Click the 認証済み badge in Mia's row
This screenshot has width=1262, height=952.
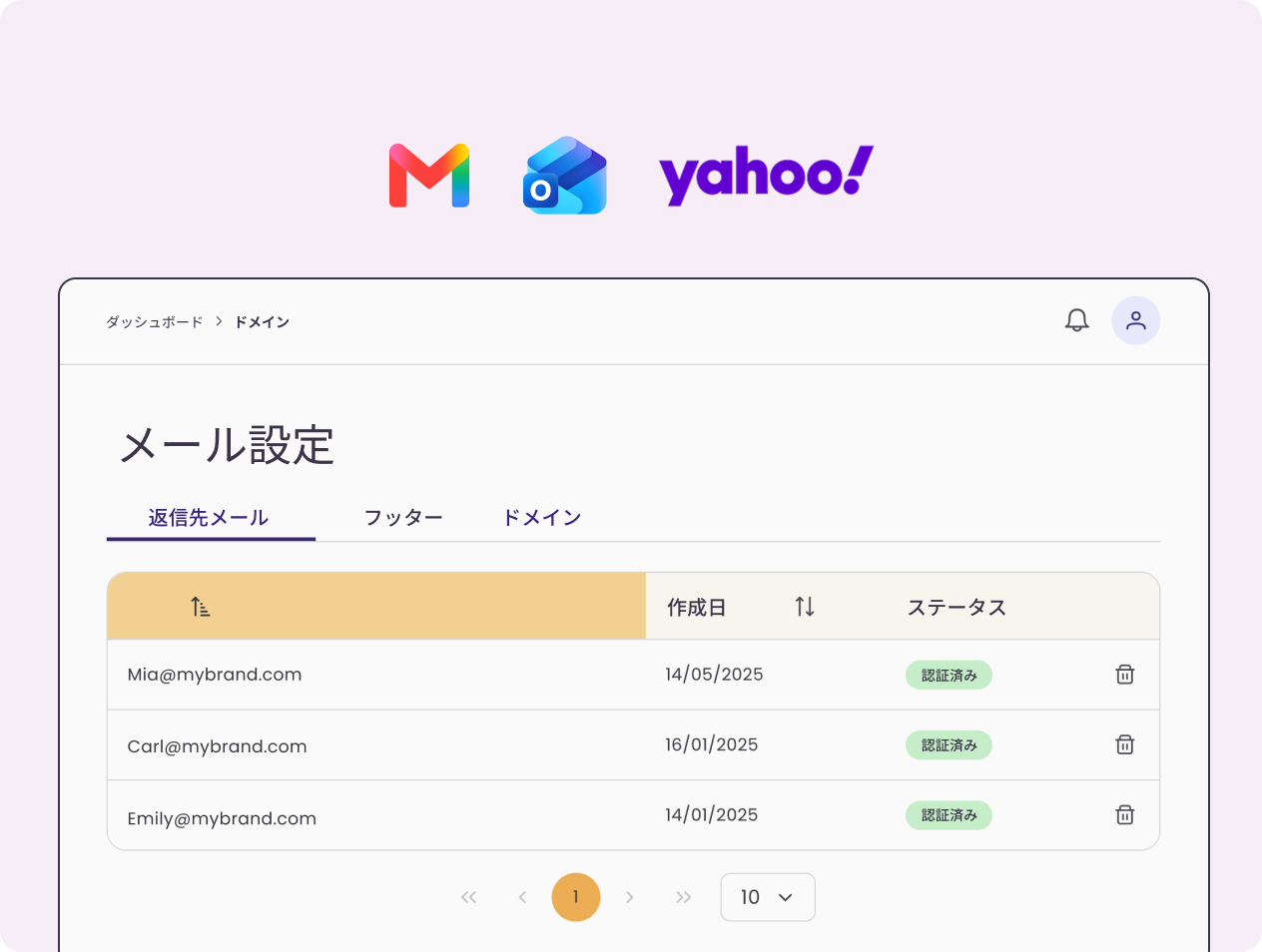pyautogui.click(x=949, y=676)
